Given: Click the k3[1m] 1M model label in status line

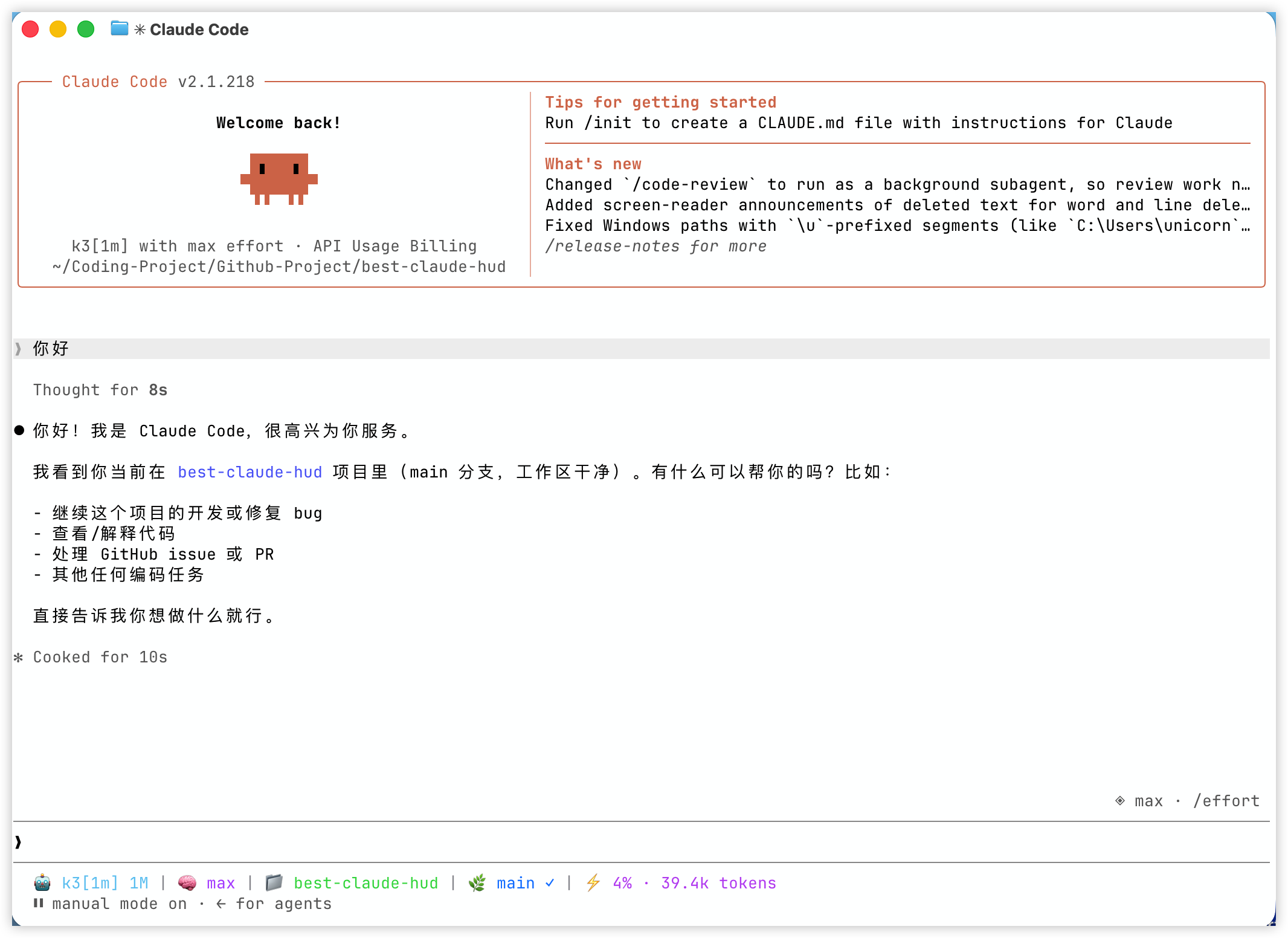Looking at the screenshot, I should tap(105, 883).
